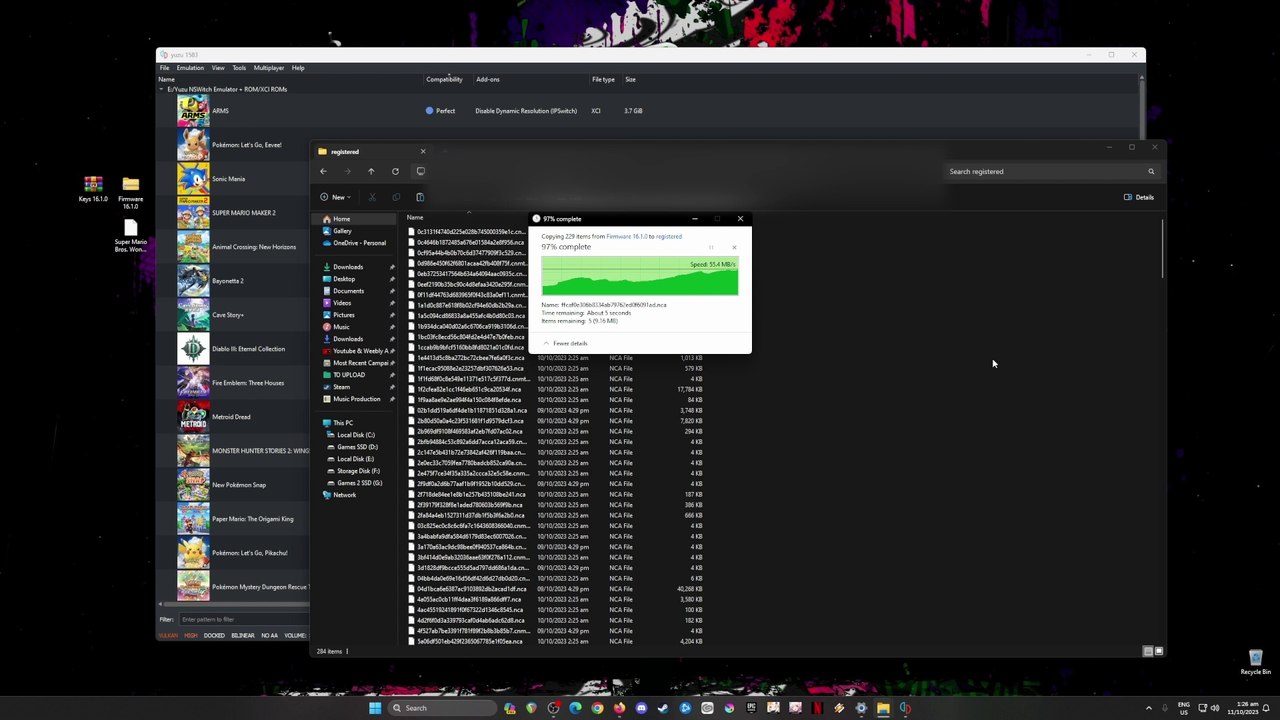Viewport: 1280px width, 720px height.
Task: Open the Emulation menu in yuzu
Action: click(190, 68)
